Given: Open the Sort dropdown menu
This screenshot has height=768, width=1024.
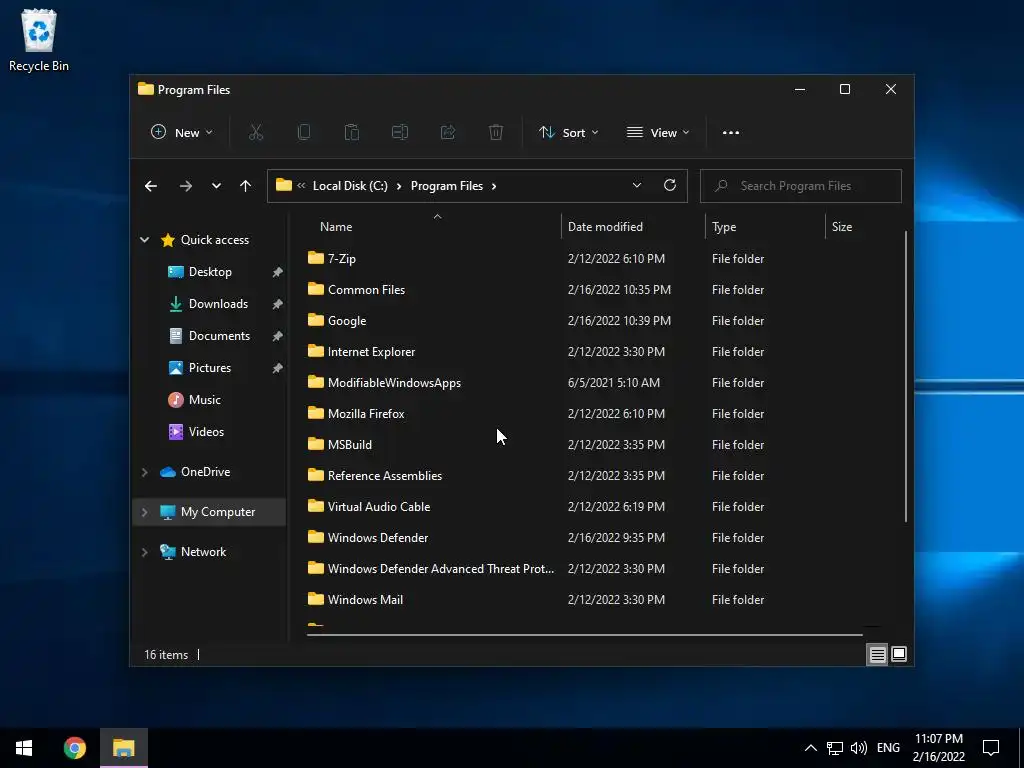Looking at the screenshot, I should pyautogui.click(x=568, y=133).
